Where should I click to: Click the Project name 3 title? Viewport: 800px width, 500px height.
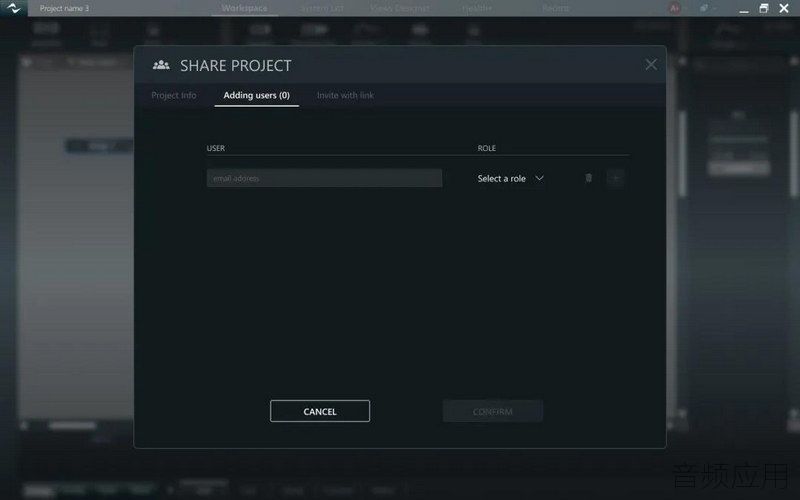click(x=64, y=8)
